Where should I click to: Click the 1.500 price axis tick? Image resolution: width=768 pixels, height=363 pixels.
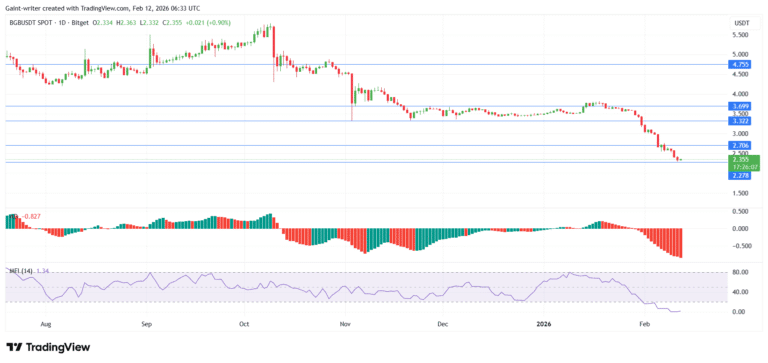(740, 193)
